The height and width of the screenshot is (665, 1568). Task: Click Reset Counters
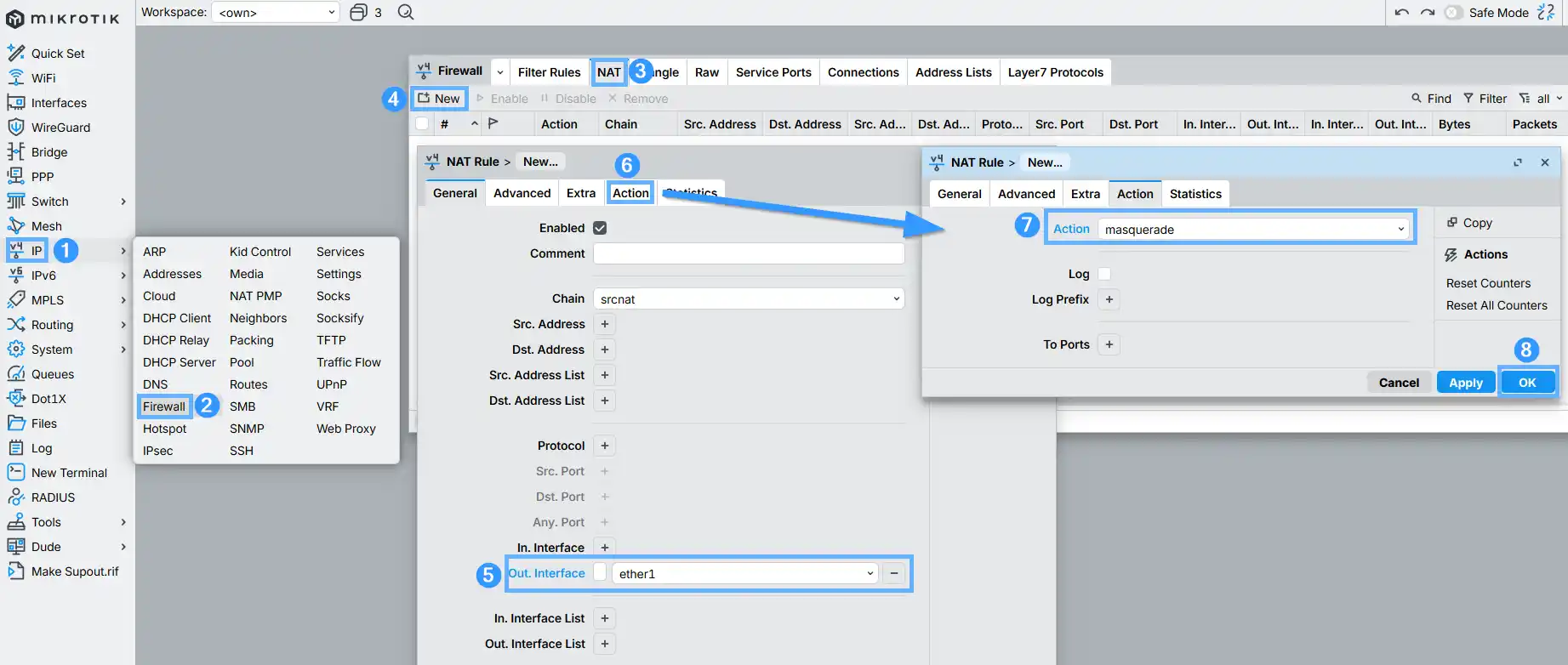[x=1488, y=283]
